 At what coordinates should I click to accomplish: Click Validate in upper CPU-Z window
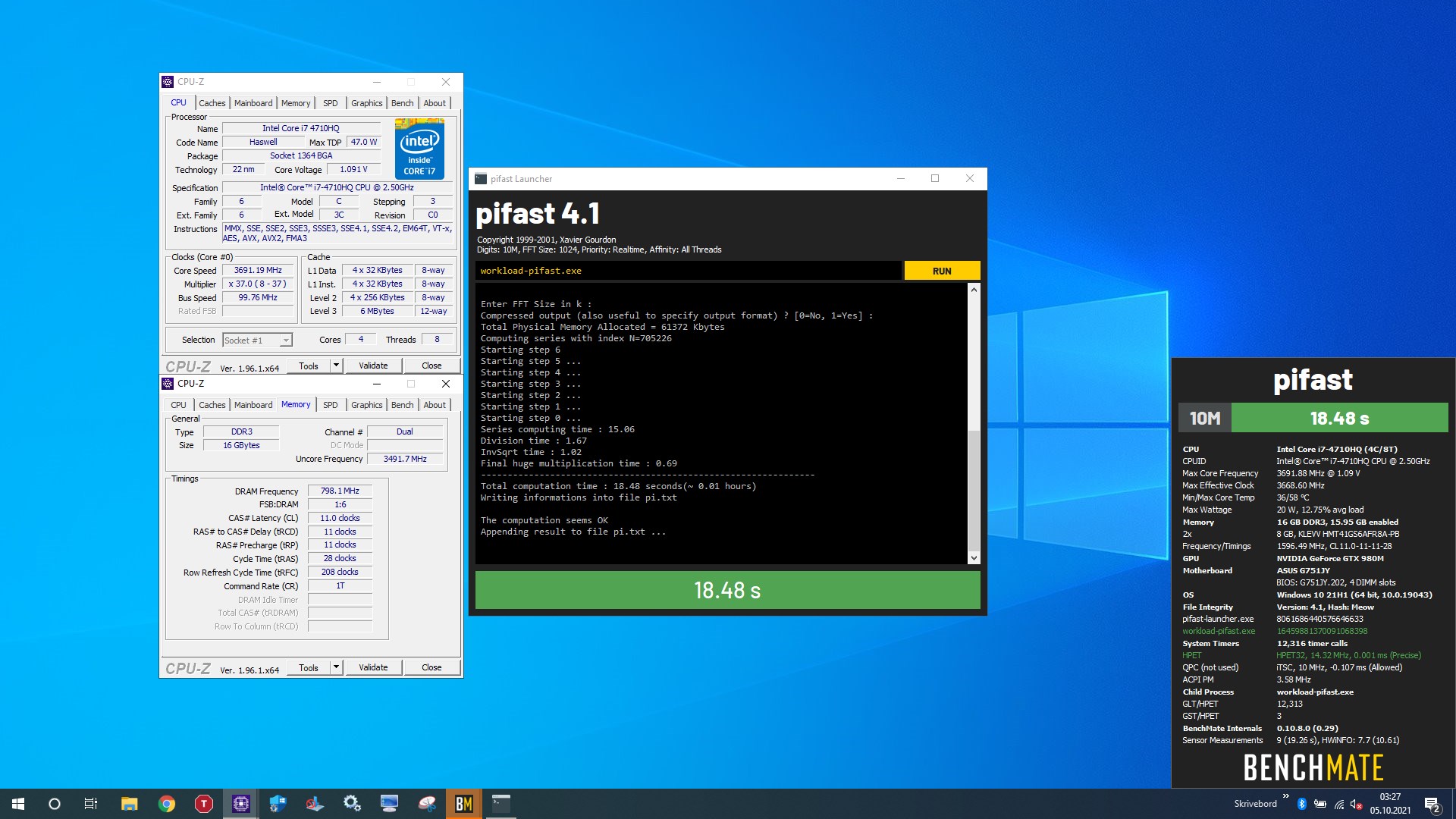click(373, 366)
